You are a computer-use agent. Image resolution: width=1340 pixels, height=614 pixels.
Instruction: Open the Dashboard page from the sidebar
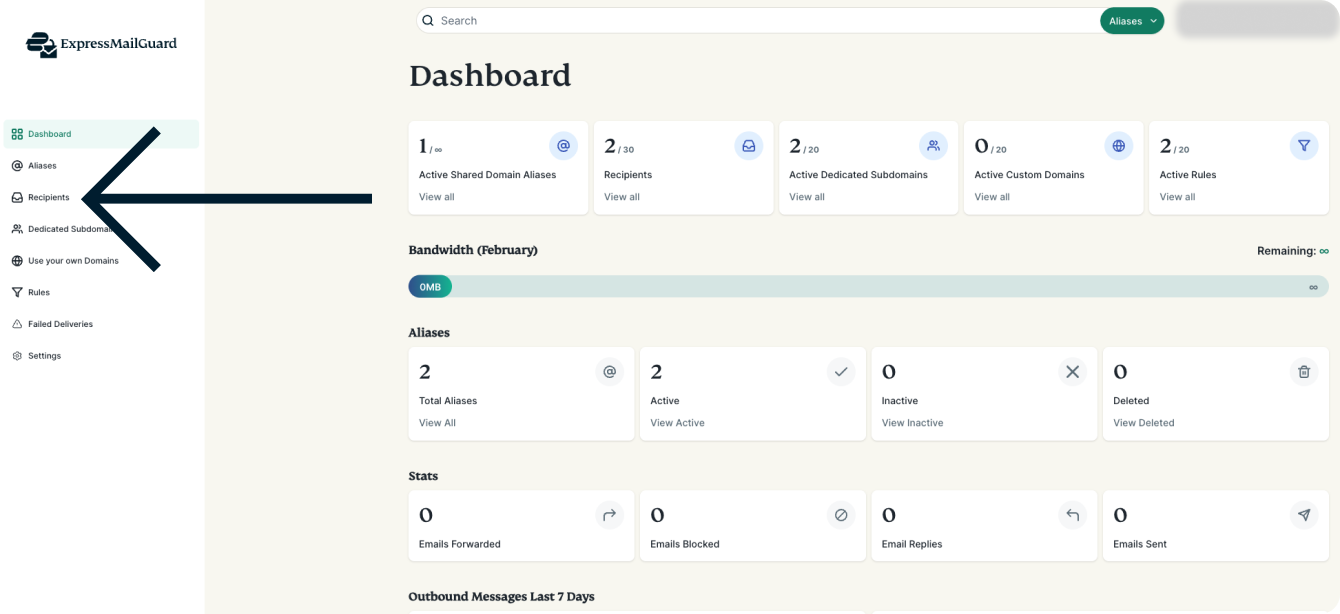101,134
